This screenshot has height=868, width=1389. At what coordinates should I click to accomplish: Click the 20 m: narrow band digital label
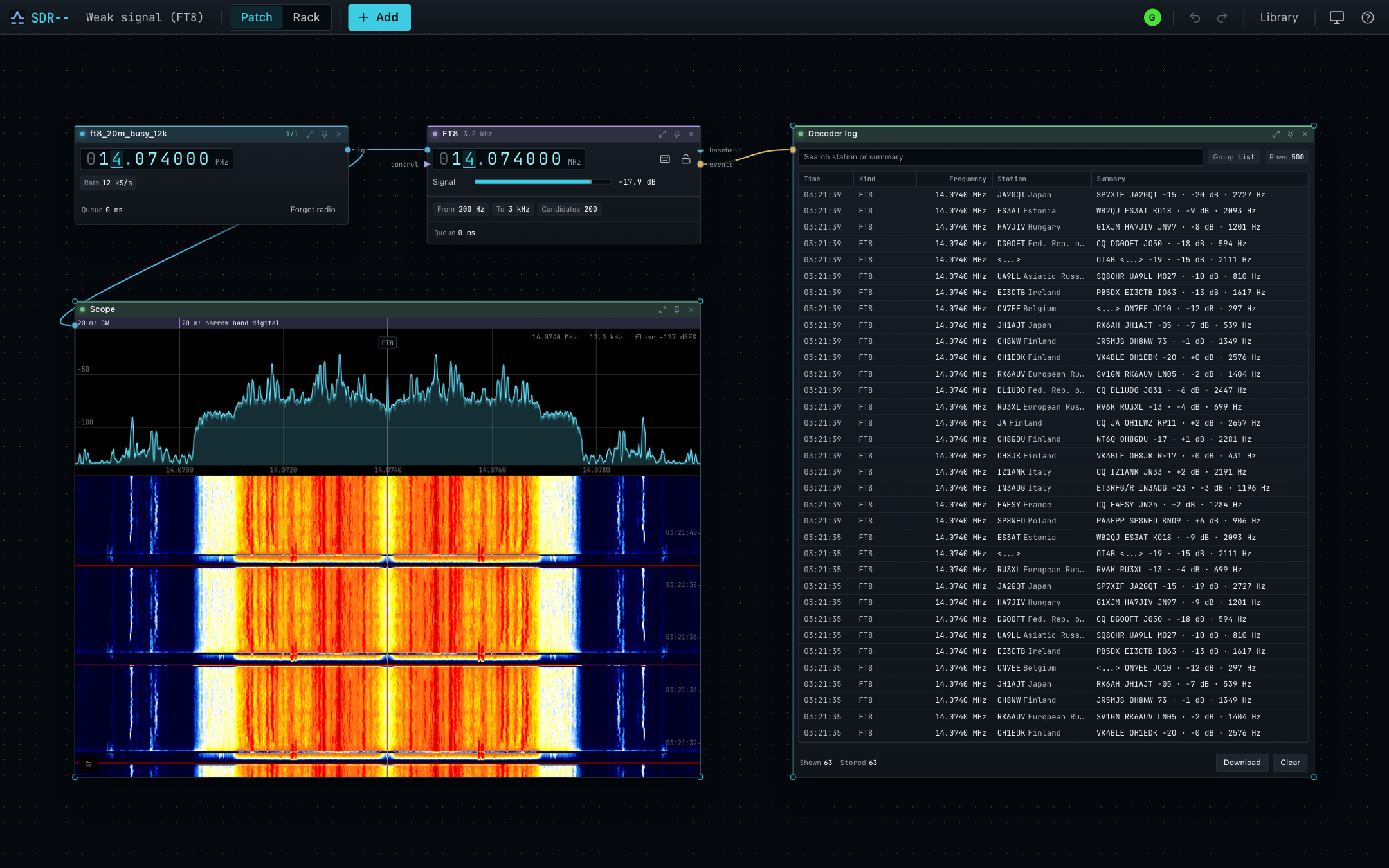(x=231, y=323)
